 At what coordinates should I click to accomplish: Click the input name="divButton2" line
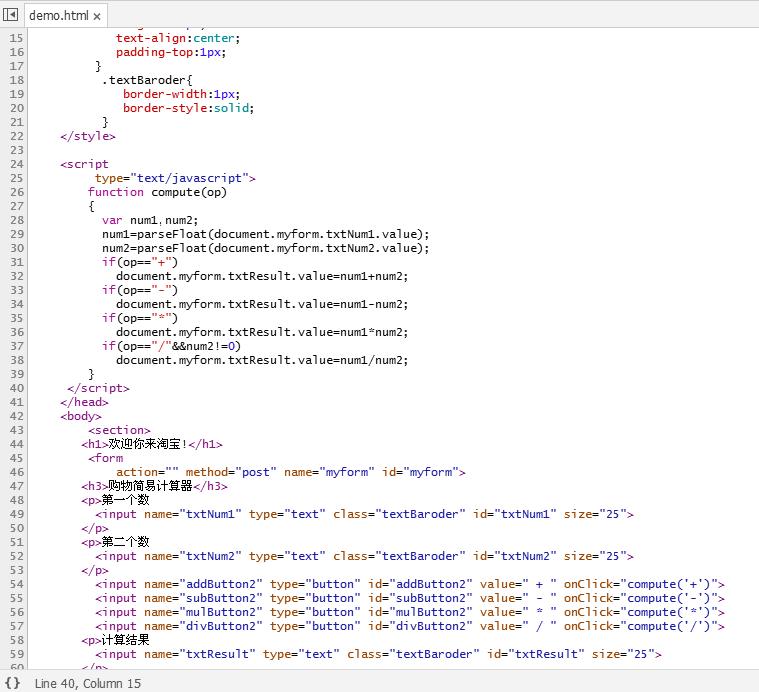tap(410, 626)
